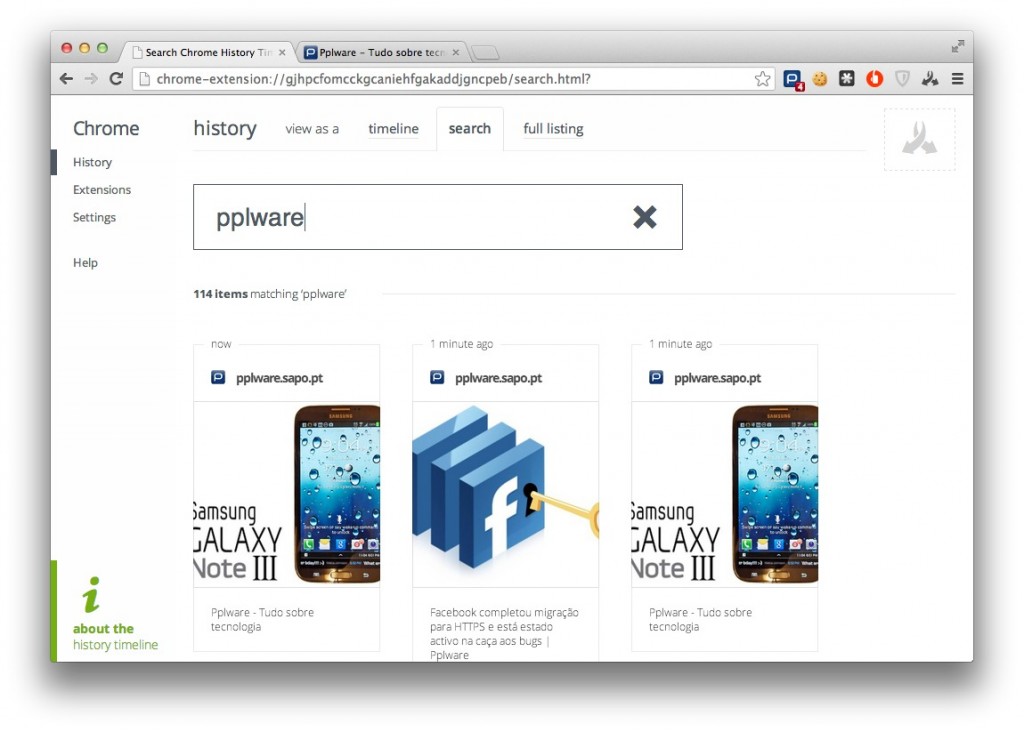The height and width of the screenshot is (732, 1024).
Task: Select the timeline view tab
Action: click(393, 129)
